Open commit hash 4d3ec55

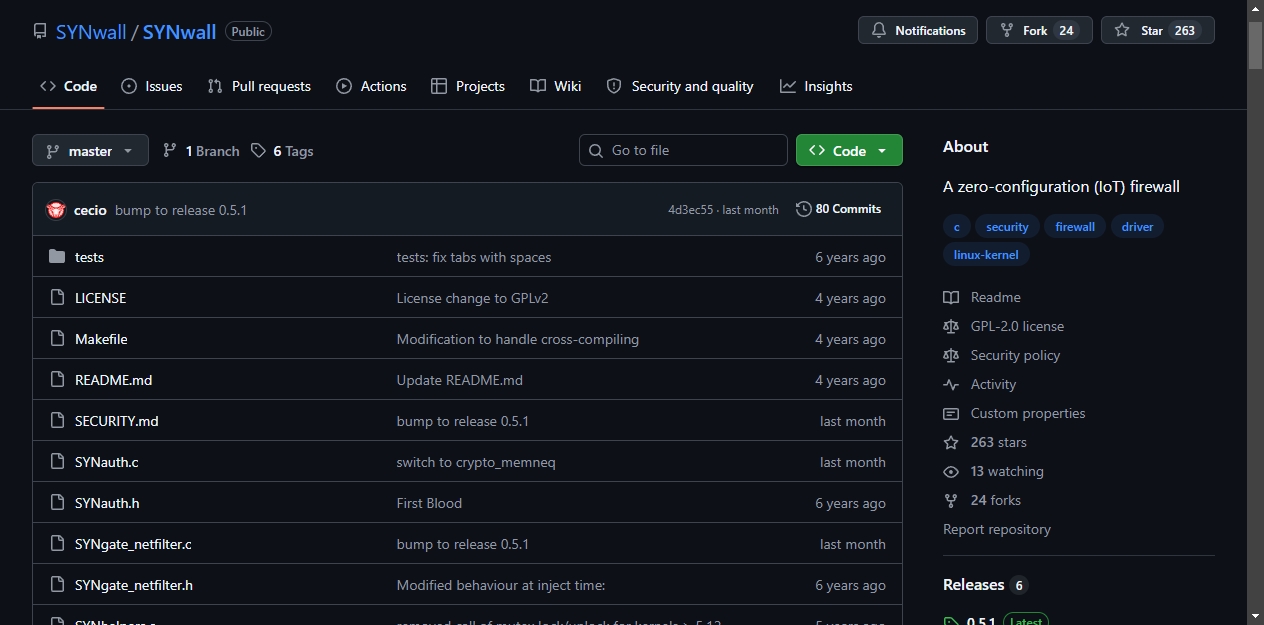pyautogui.click(x=691, y=210)
